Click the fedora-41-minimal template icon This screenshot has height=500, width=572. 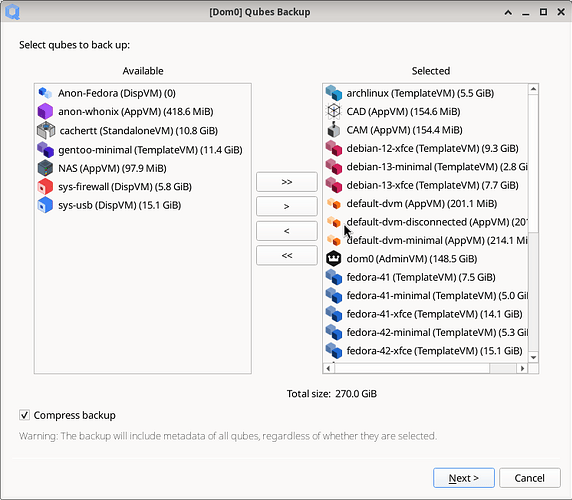(x=333, y=295)
